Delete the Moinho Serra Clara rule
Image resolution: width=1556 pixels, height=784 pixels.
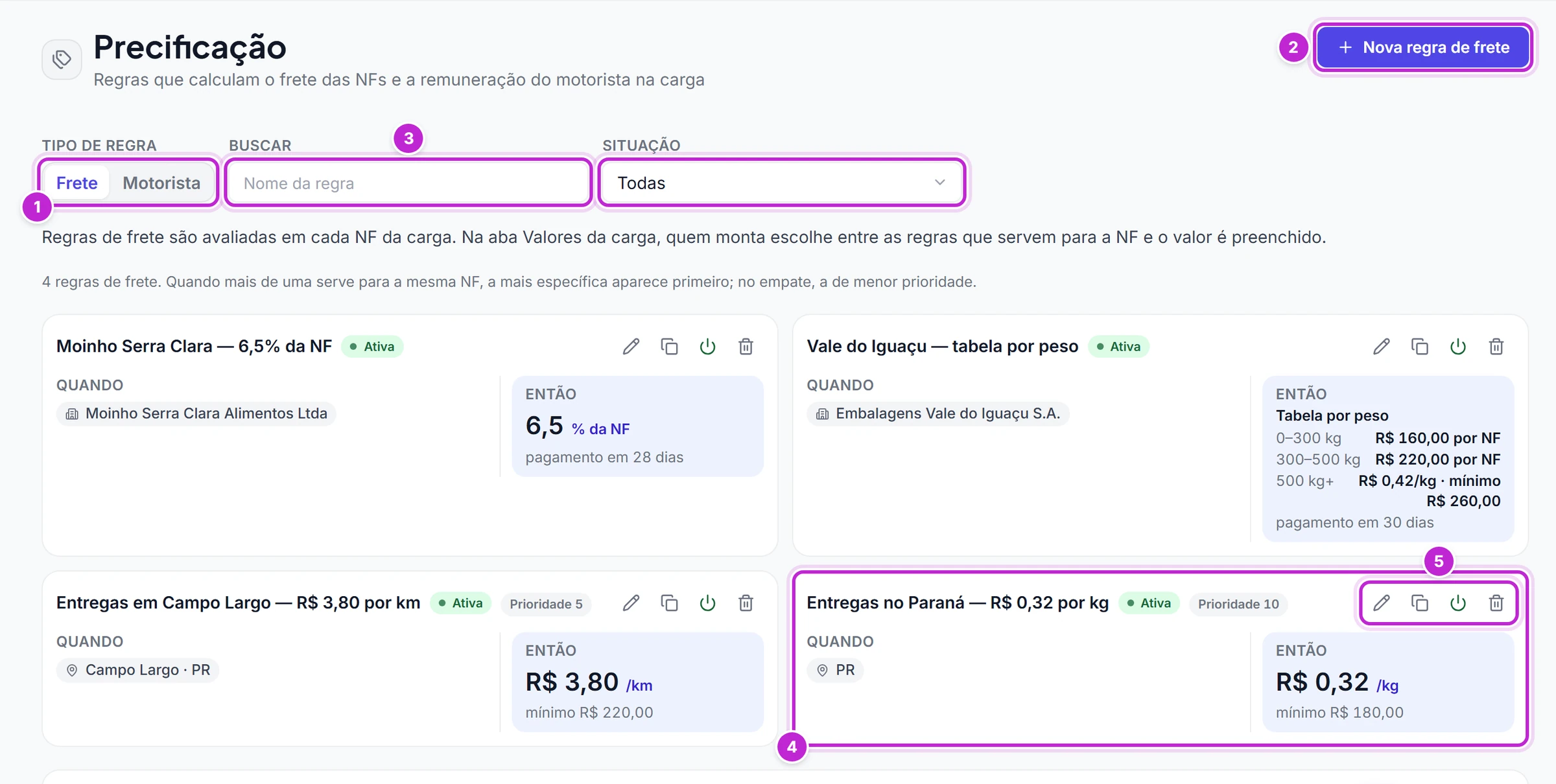746,347
